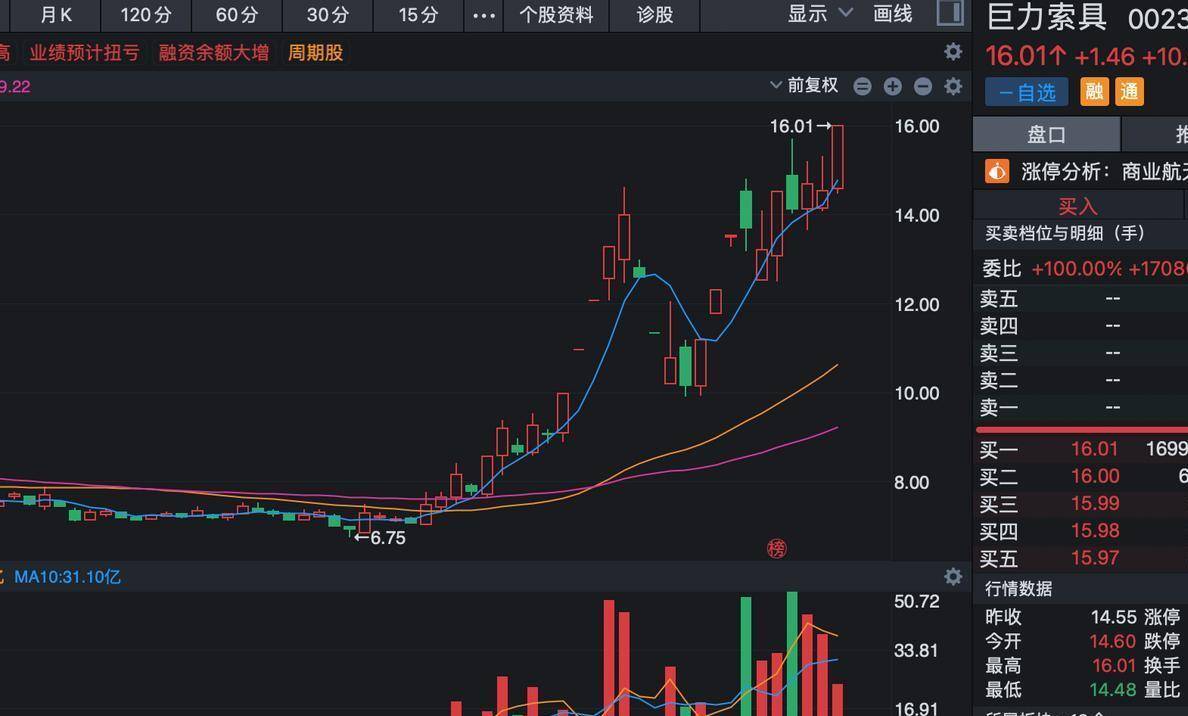Click the 涨停分析 orange icon
The height and width of the screenshot is (716, 1188).
(x=997, y=172)
